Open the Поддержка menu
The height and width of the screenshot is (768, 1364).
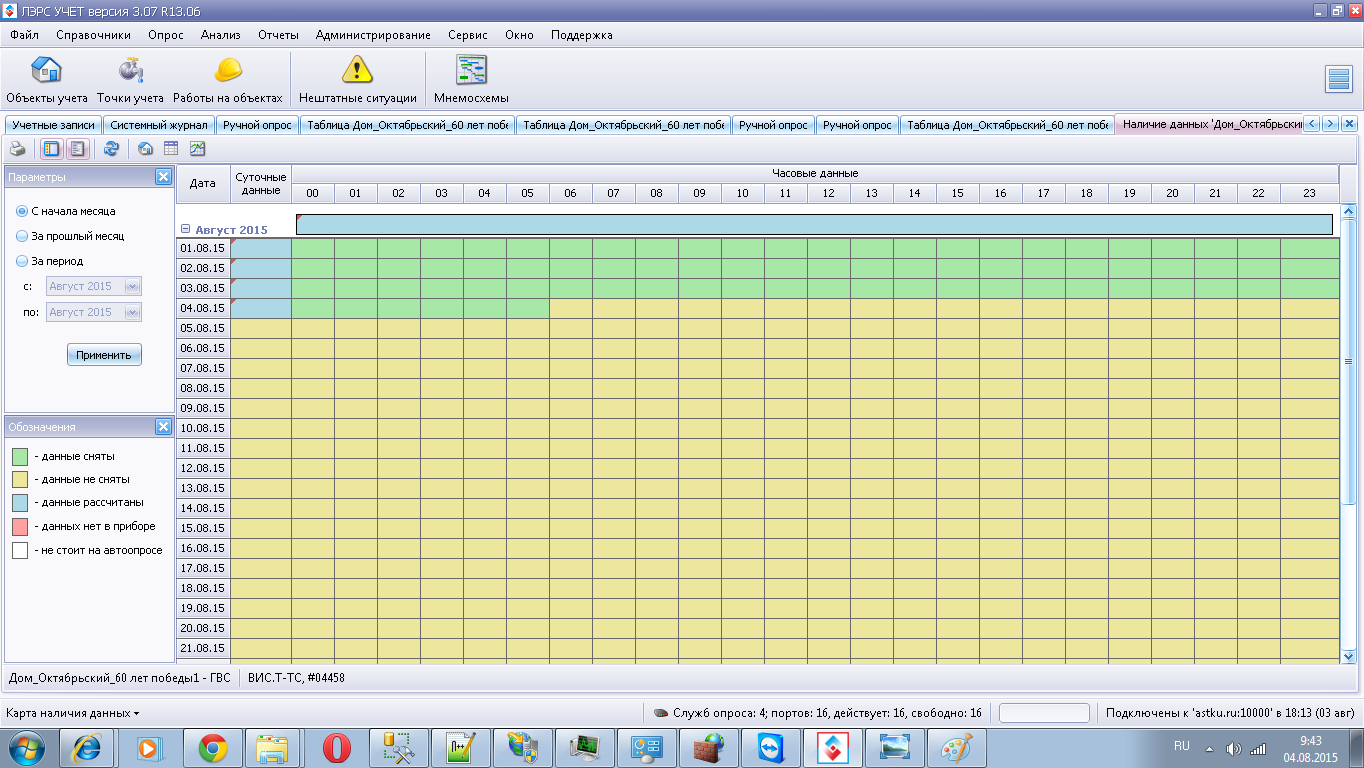tap(582, 35)
